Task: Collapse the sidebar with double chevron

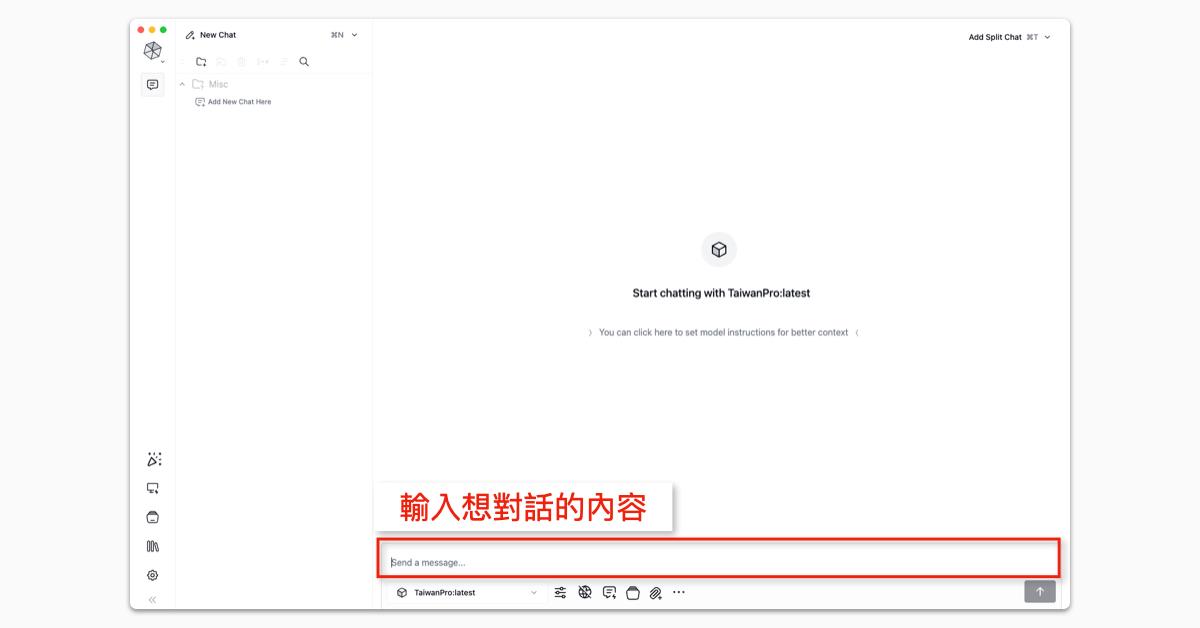Action: 153,600
